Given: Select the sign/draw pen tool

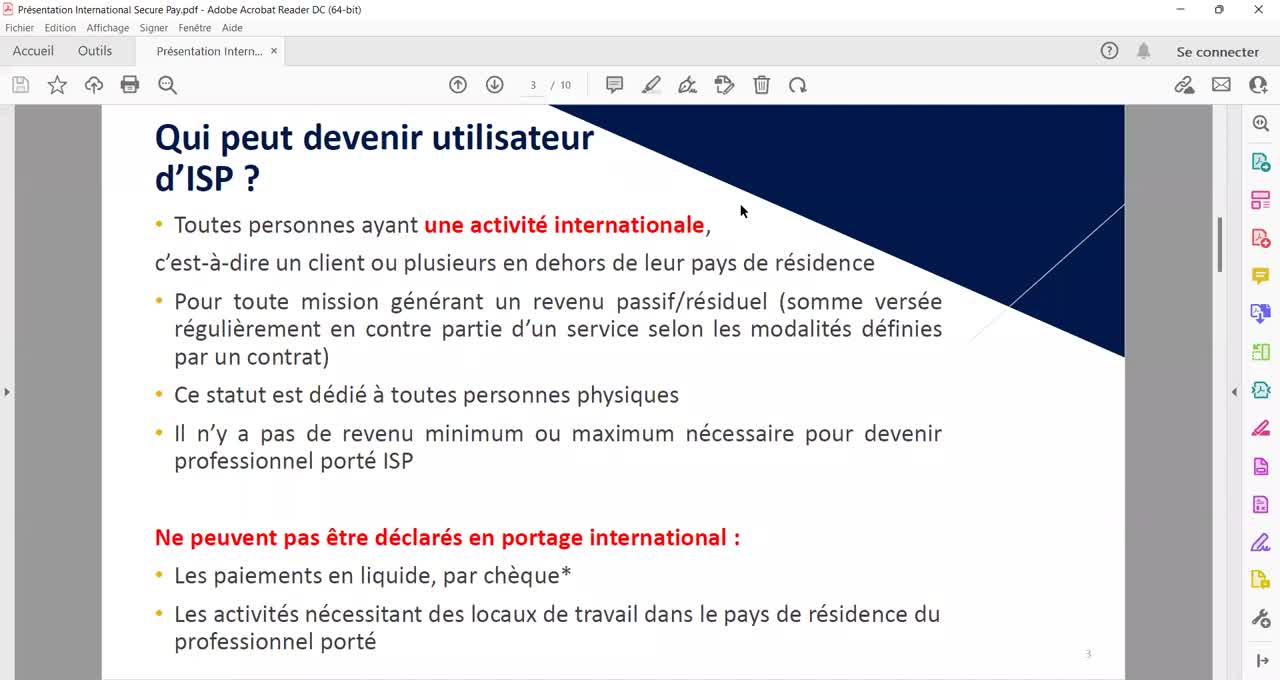Looking at the screenshot, I should click(688, 85).
